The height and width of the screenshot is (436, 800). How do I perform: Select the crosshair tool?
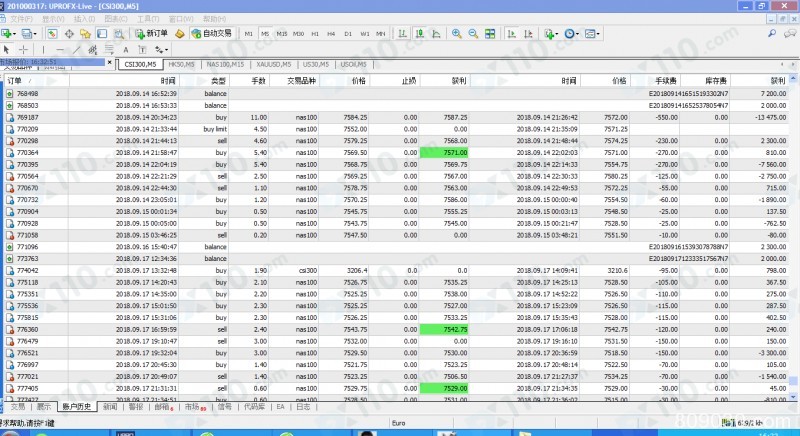tap(23, 49)
